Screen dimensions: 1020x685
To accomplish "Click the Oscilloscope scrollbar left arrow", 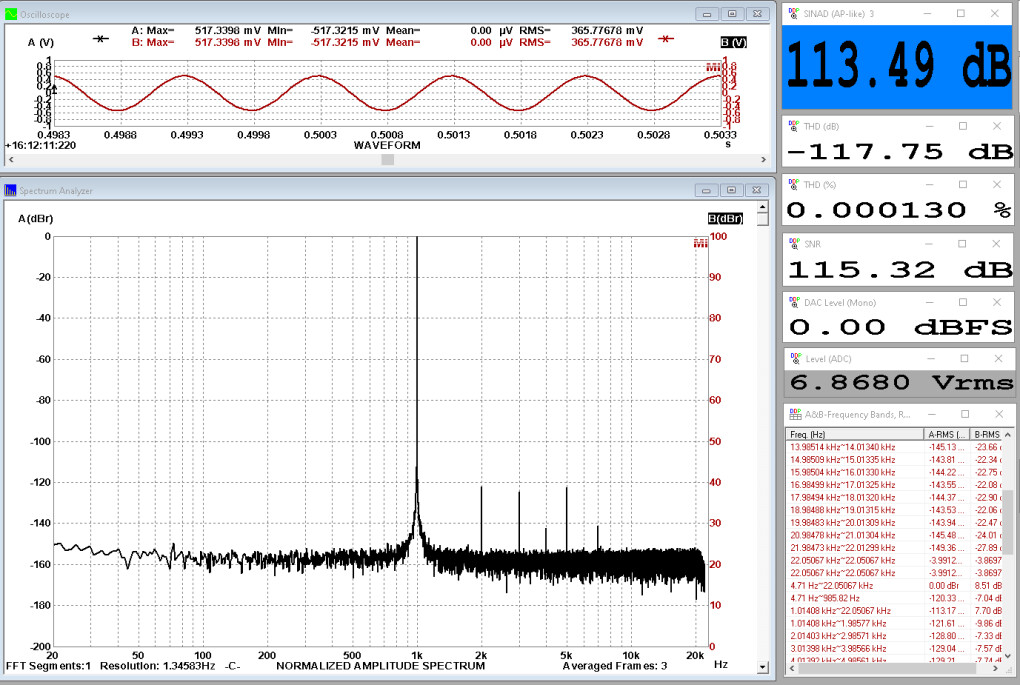I will pos(11,159).
